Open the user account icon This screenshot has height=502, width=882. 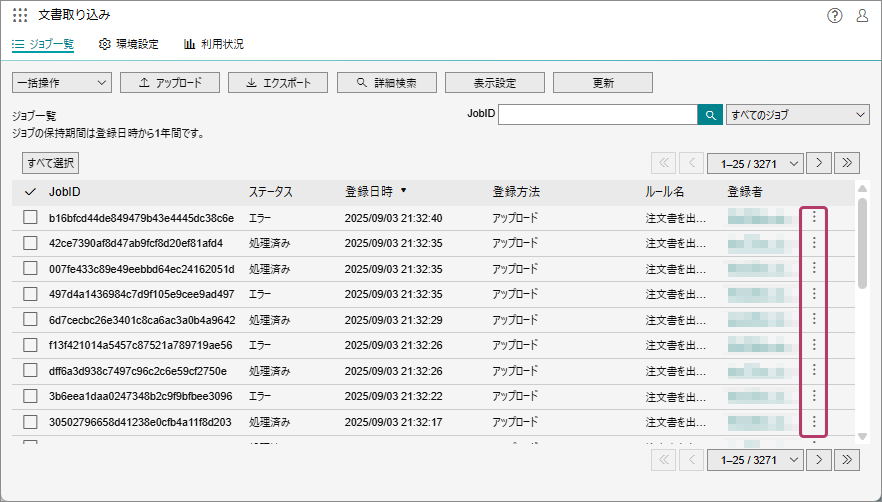pyautogui.click(x=862, y=15)
